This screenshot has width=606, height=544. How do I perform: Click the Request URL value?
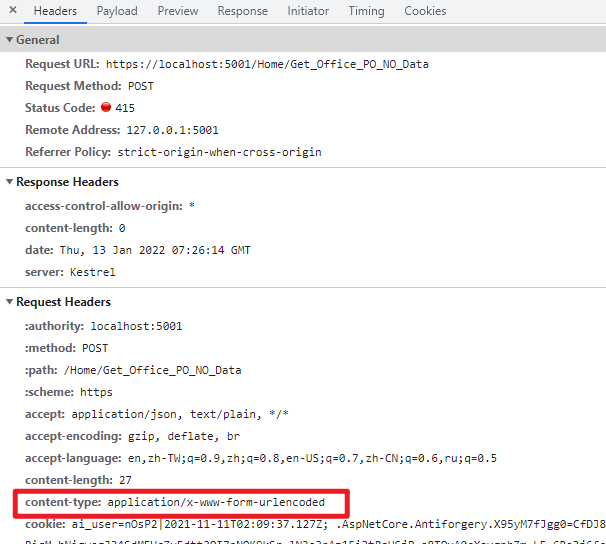point(267,64)
